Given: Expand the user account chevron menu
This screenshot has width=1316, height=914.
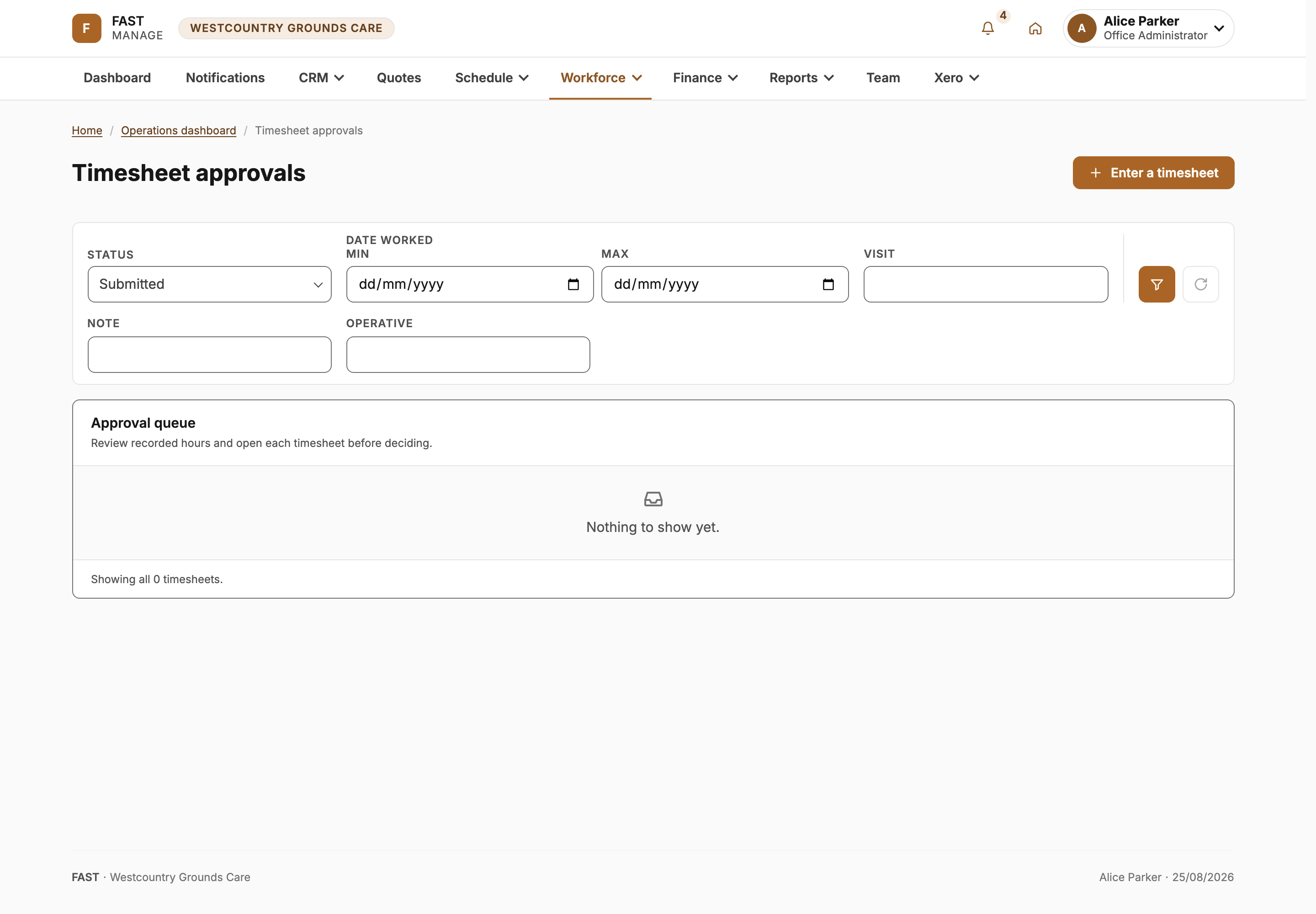Looking at the screenshot, I should tap(1219, 28).
